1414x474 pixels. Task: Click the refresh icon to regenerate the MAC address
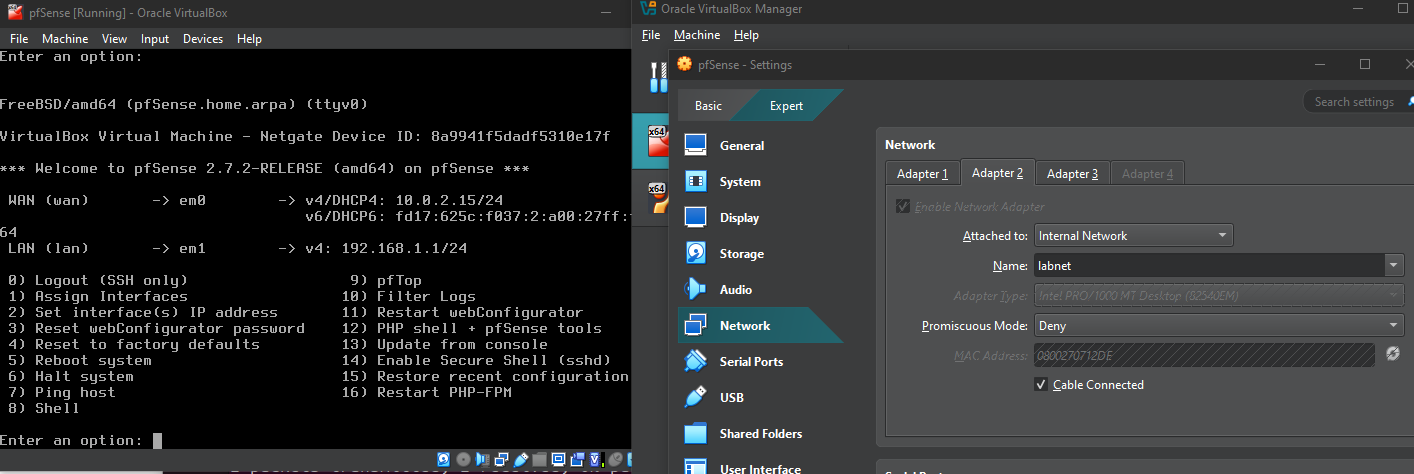point(1392,354)
